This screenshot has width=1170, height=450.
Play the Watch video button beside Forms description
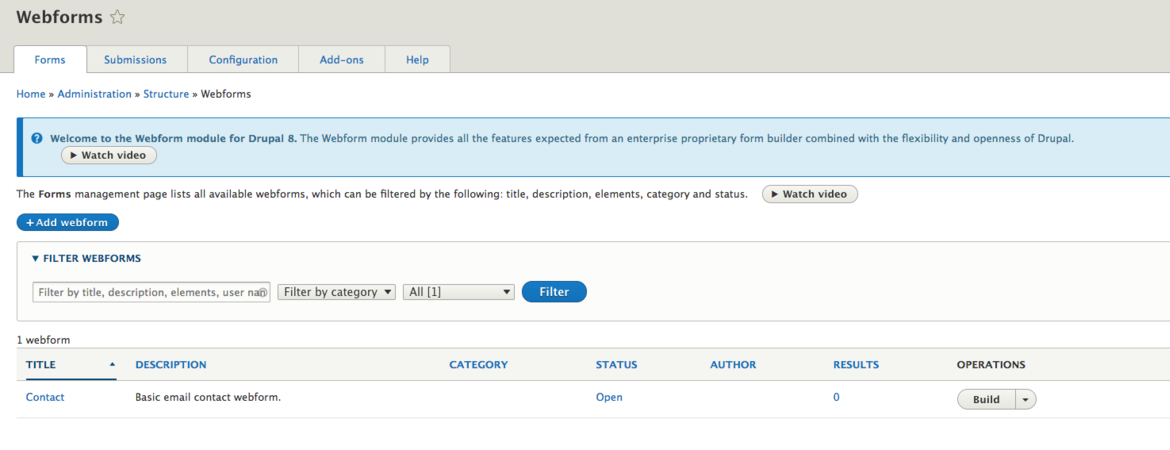pyautogui.click(x=809, y=194)
